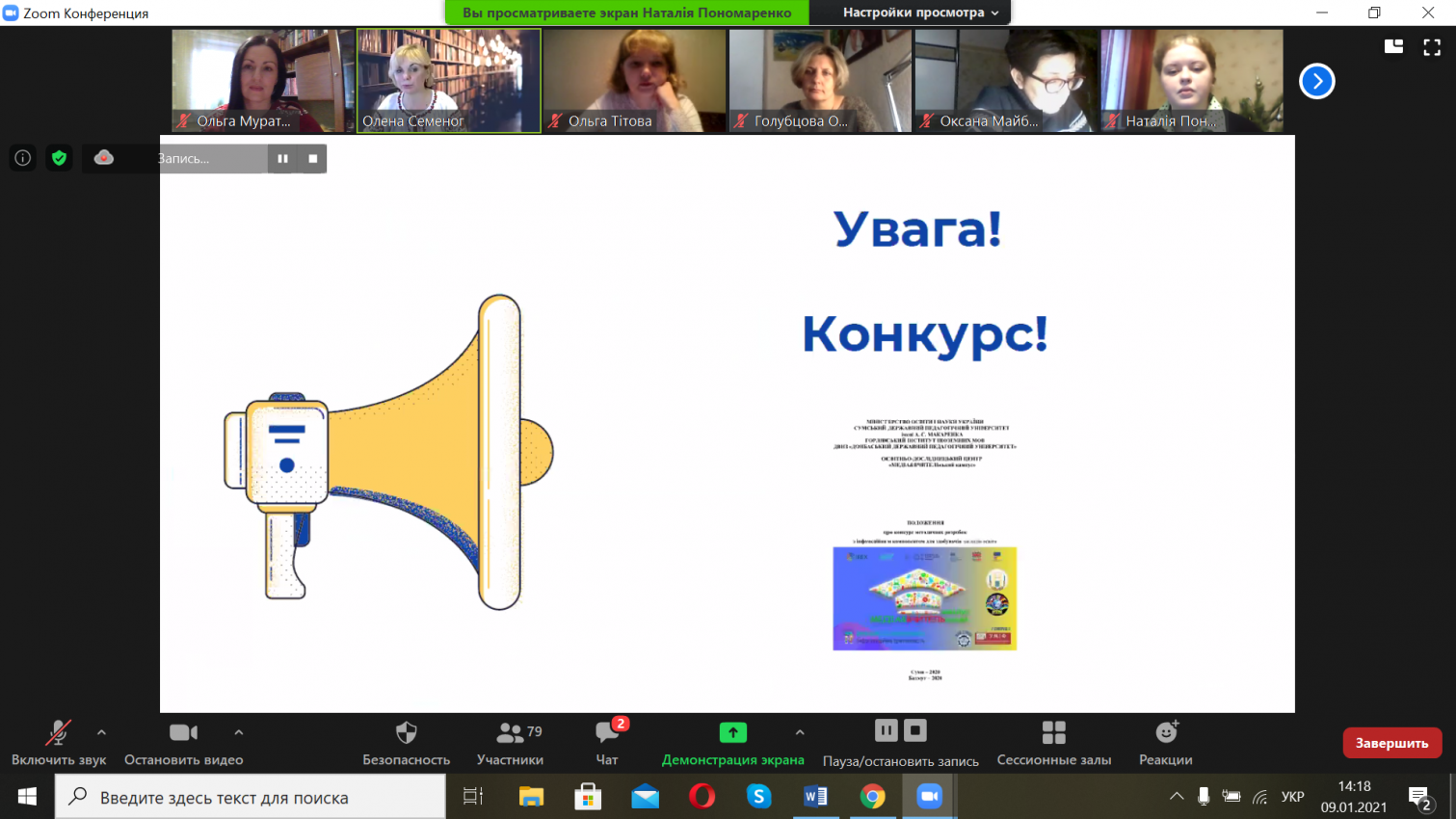Image resolution: width=1456 pixels, height=819 pixels.
Task: Show hidden system tray icons
Action: (x=1177, y=797)
